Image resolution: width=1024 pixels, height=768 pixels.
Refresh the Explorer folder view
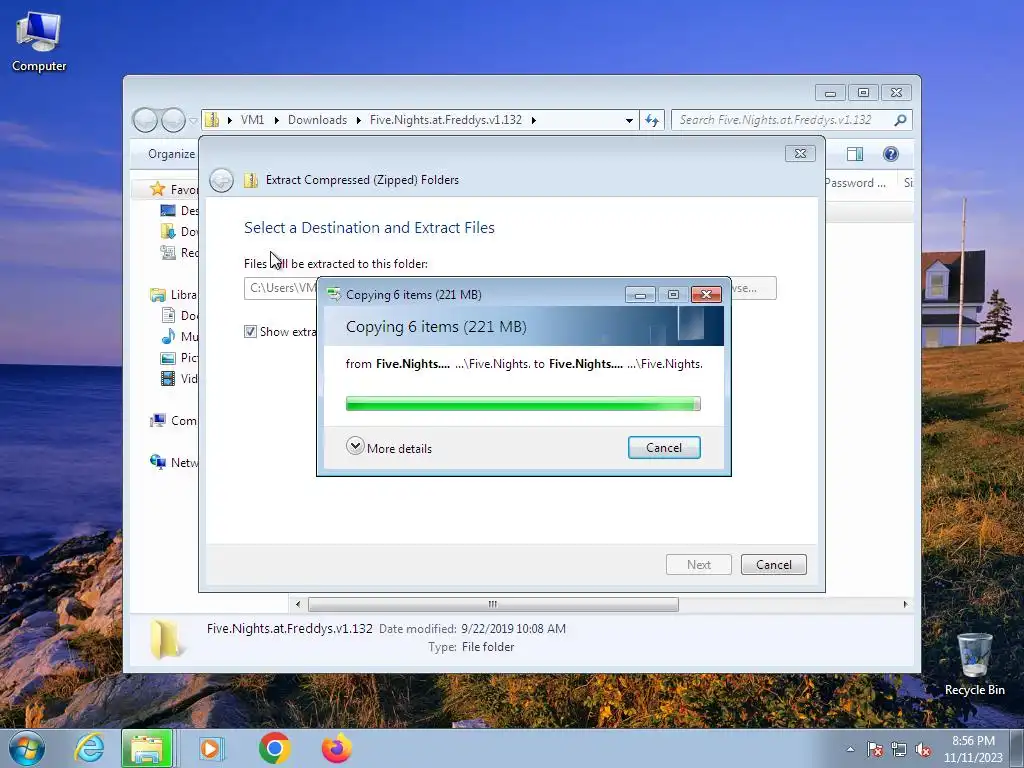652,120
